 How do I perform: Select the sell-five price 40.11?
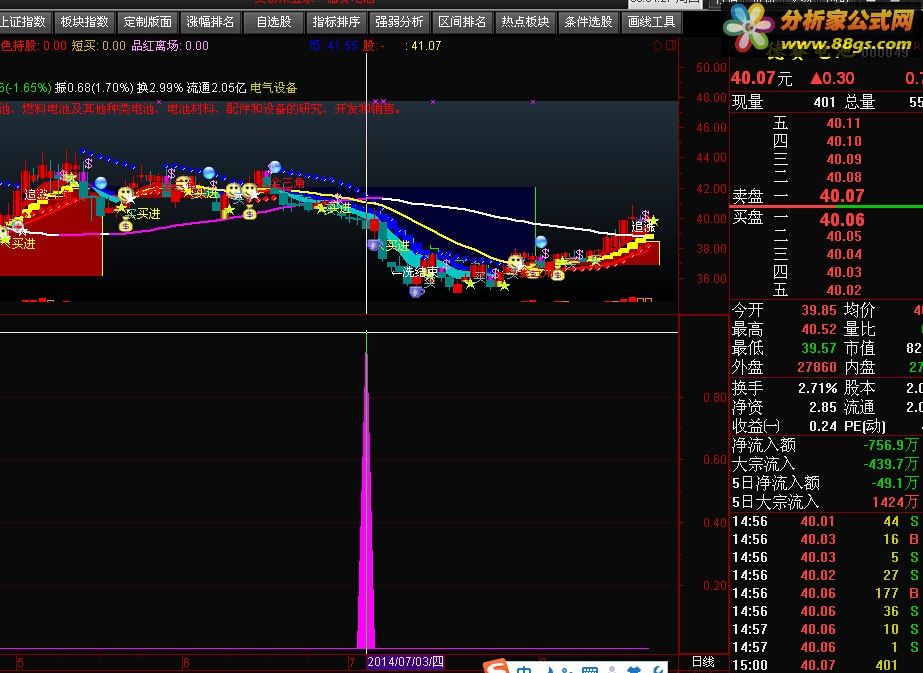click(x=844, y=123)
